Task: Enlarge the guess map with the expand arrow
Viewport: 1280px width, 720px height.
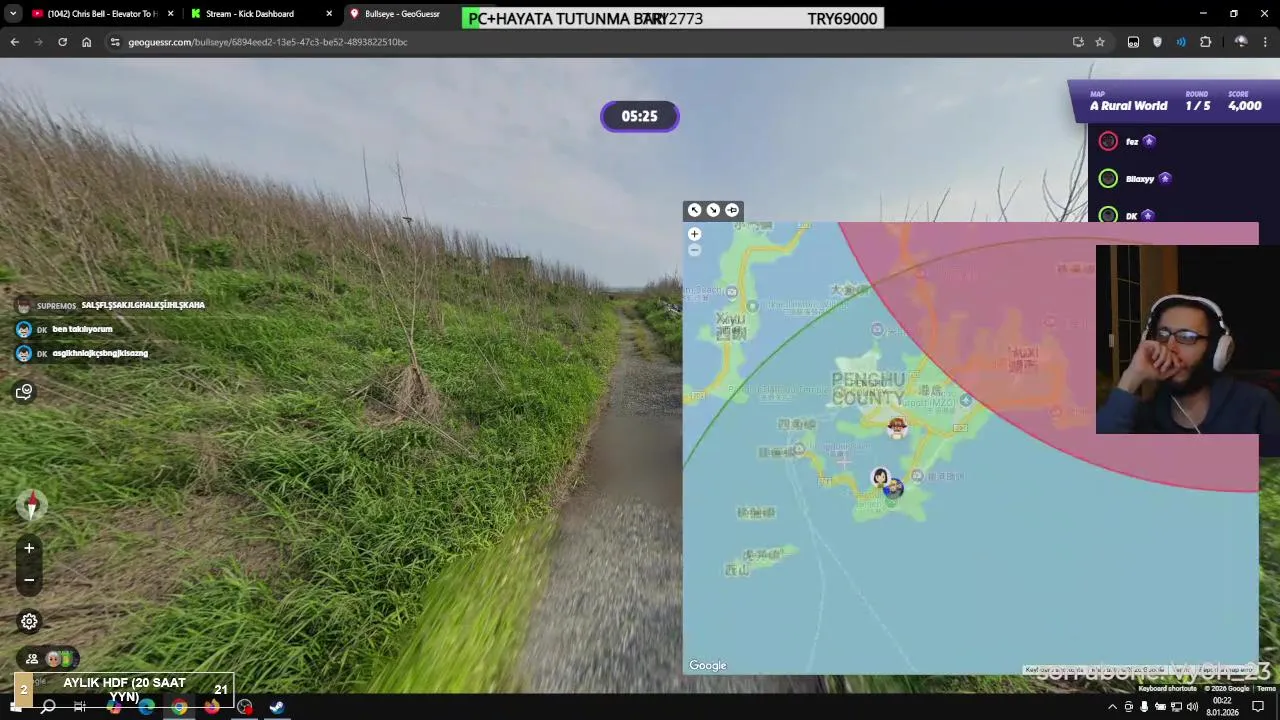Action: point(694,210)
